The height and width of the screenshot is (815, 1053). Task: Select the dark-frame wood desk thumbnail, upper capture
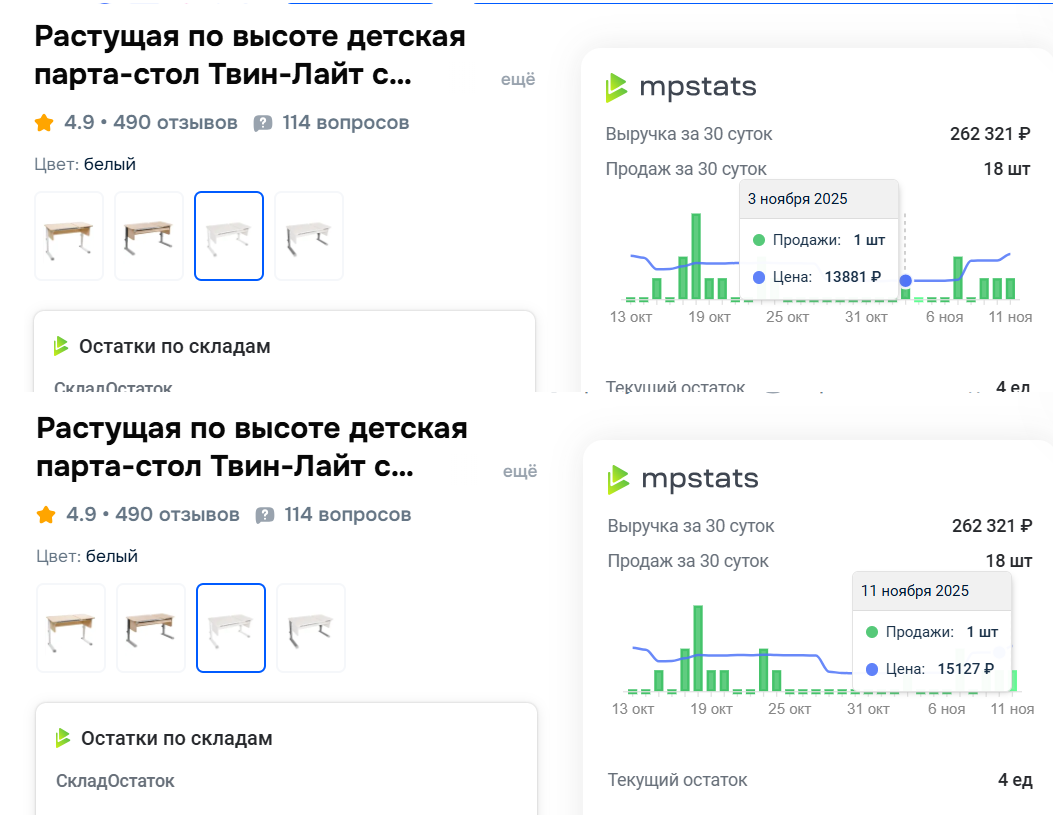tap(149, 236)
